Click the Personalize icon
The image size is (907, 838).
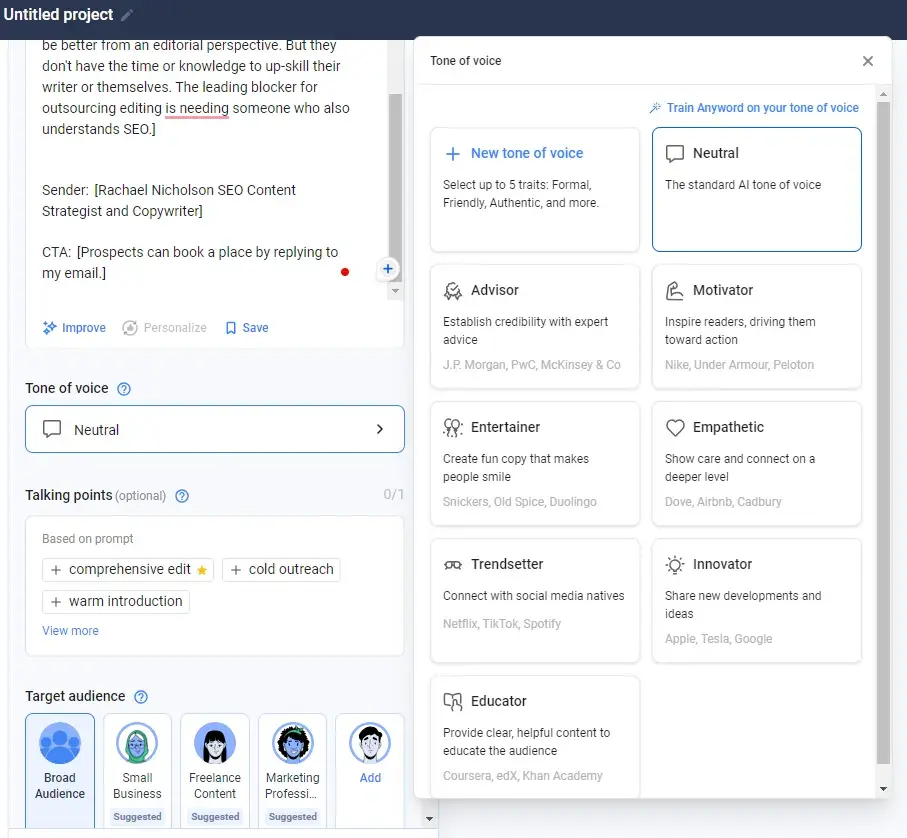click(129, 327)
